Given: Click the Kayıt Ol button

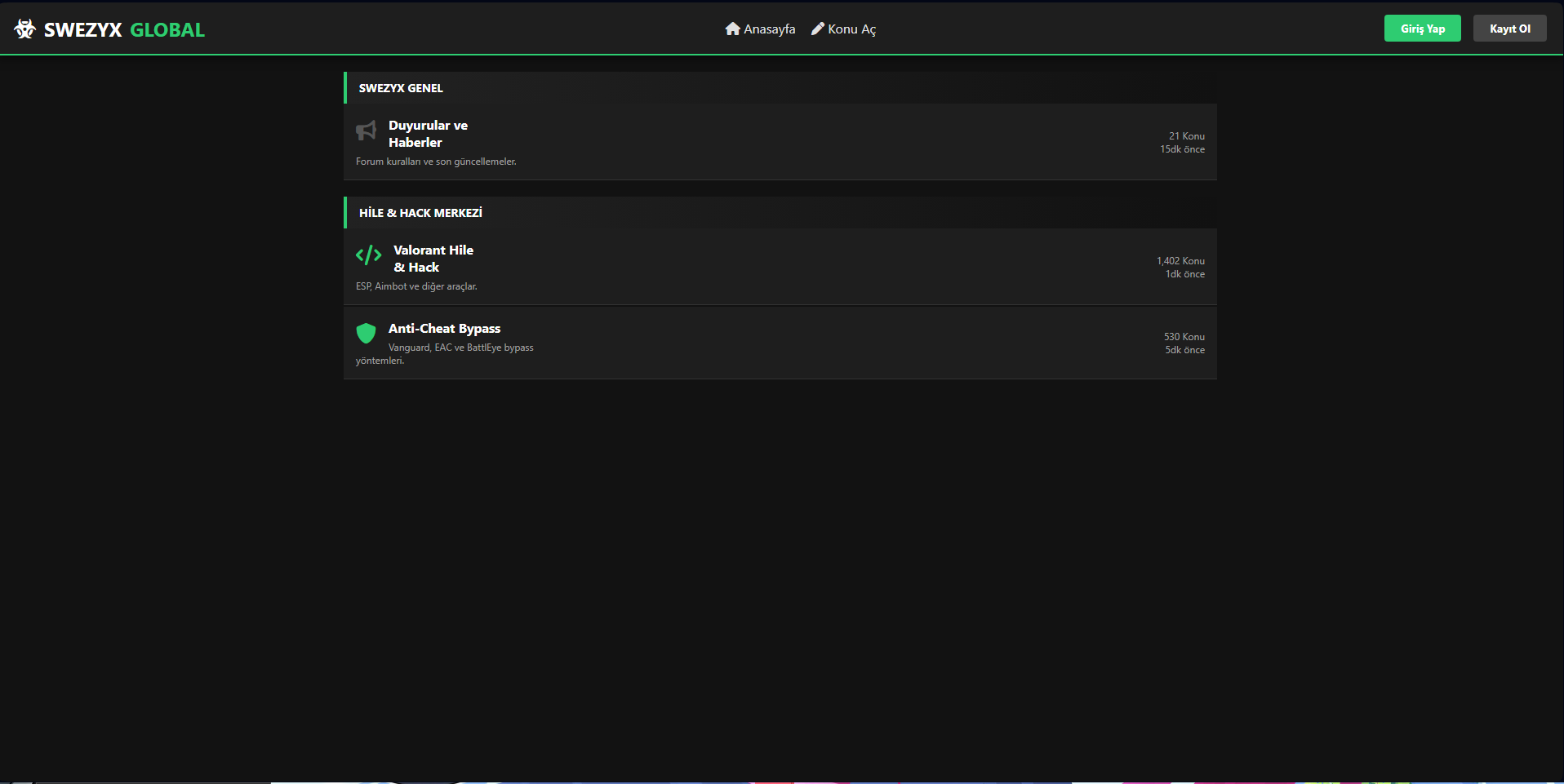Looking at the screenshot, I should click(x=1510, y=29).
